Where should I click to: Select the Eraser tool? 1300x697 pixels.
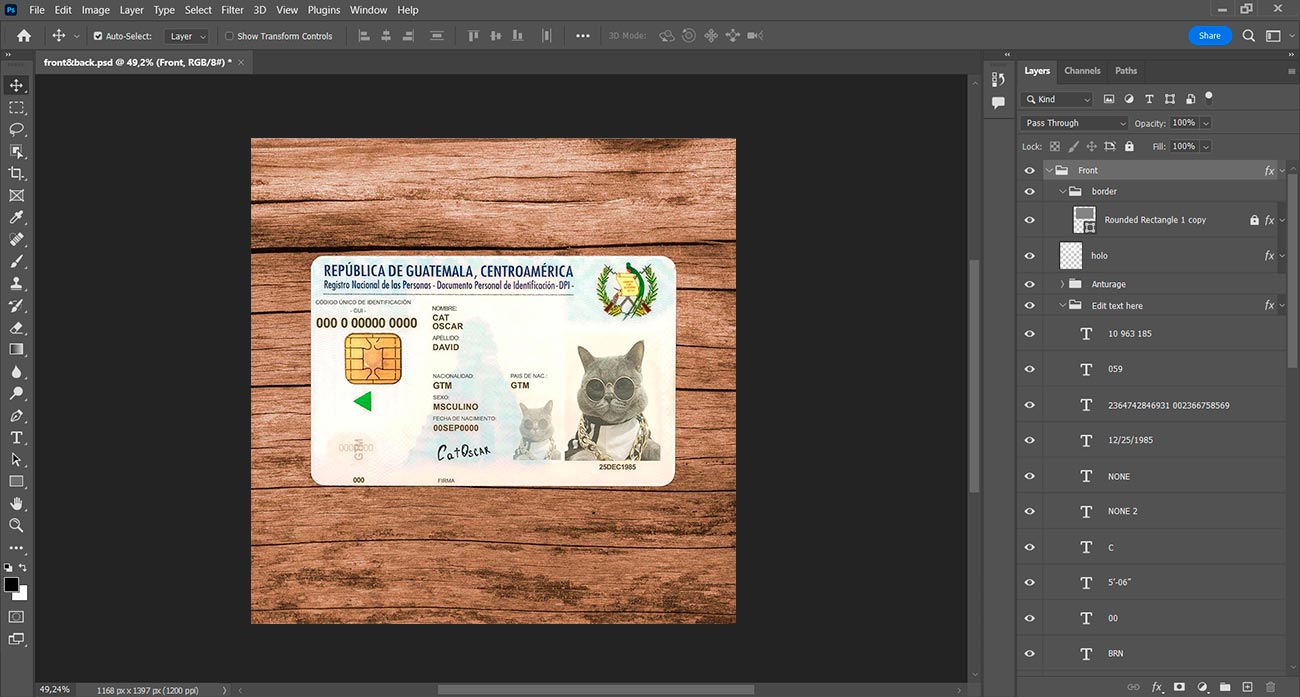coord(16,327)
